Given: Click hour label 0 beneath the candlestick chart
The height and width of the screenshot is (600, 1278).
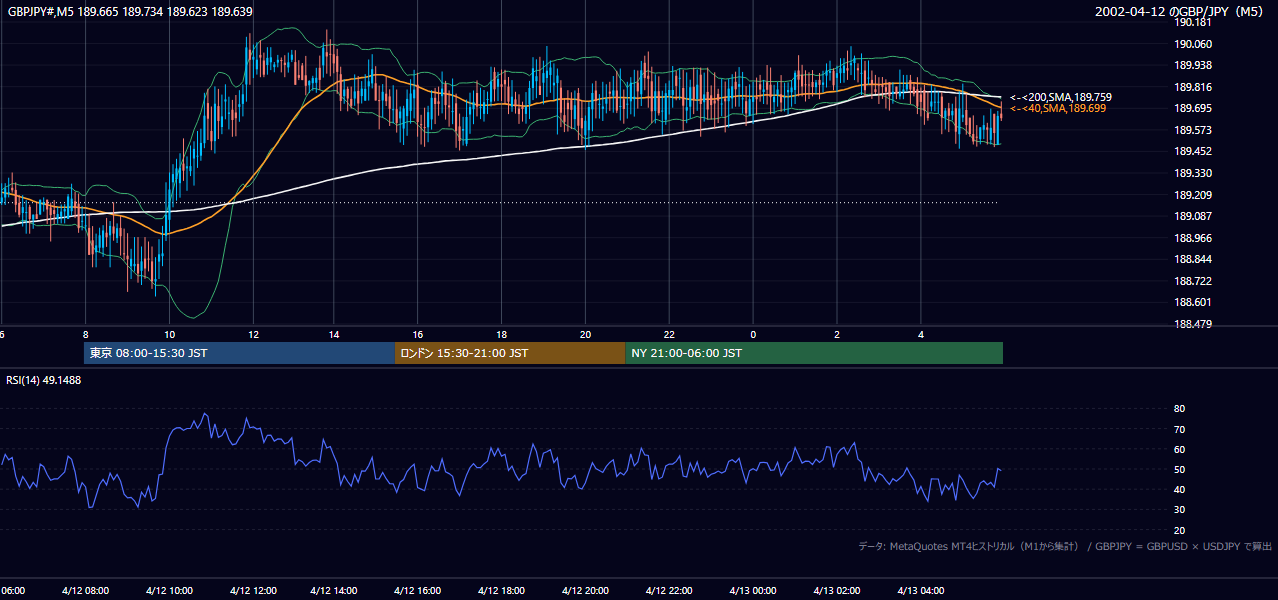Looking at the screenshot, I should [x=753, y=334].
